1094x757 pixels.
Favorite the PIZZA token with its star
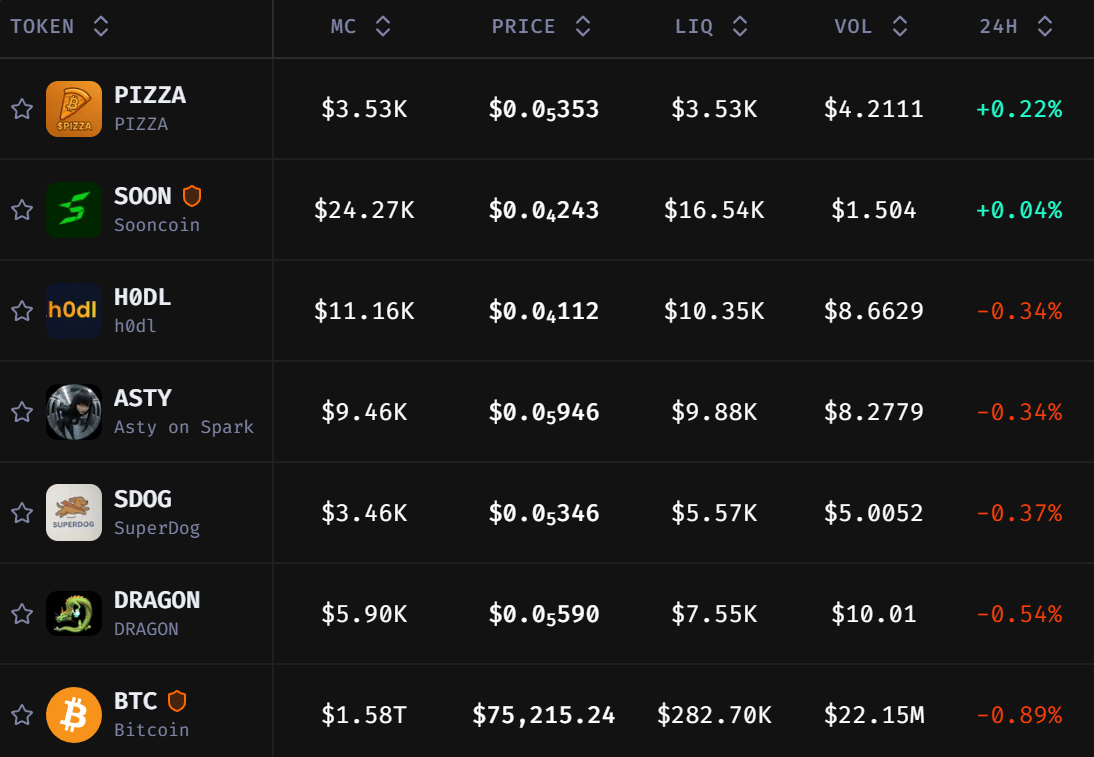tap(22, 109)
